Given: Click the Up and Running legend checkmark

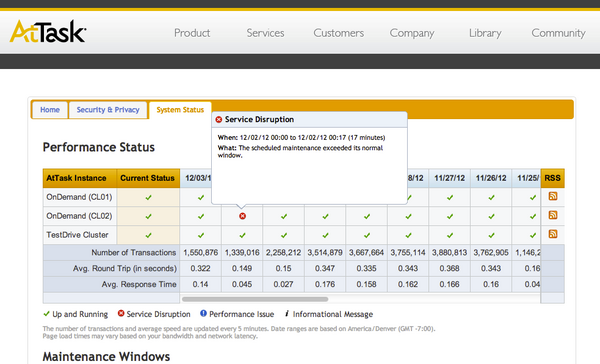Looking at the screenshot, I should pyautogui.click(x=46, y=314).
